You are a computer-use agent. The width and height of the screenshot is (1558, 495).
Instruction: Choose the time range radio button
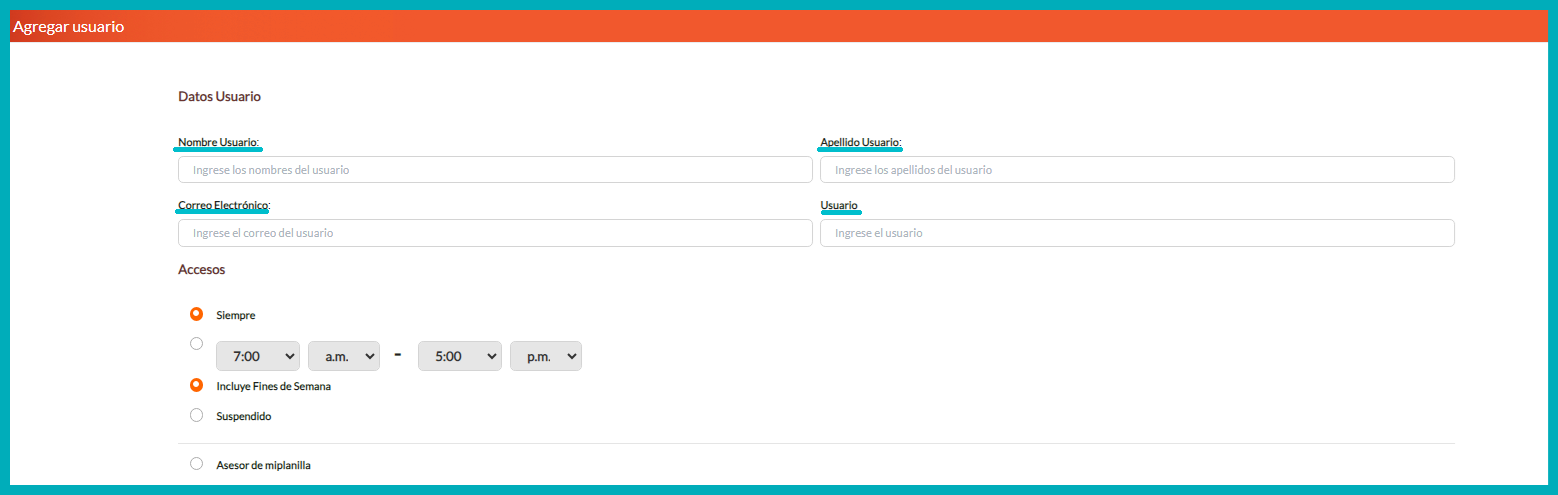point(196,343)
